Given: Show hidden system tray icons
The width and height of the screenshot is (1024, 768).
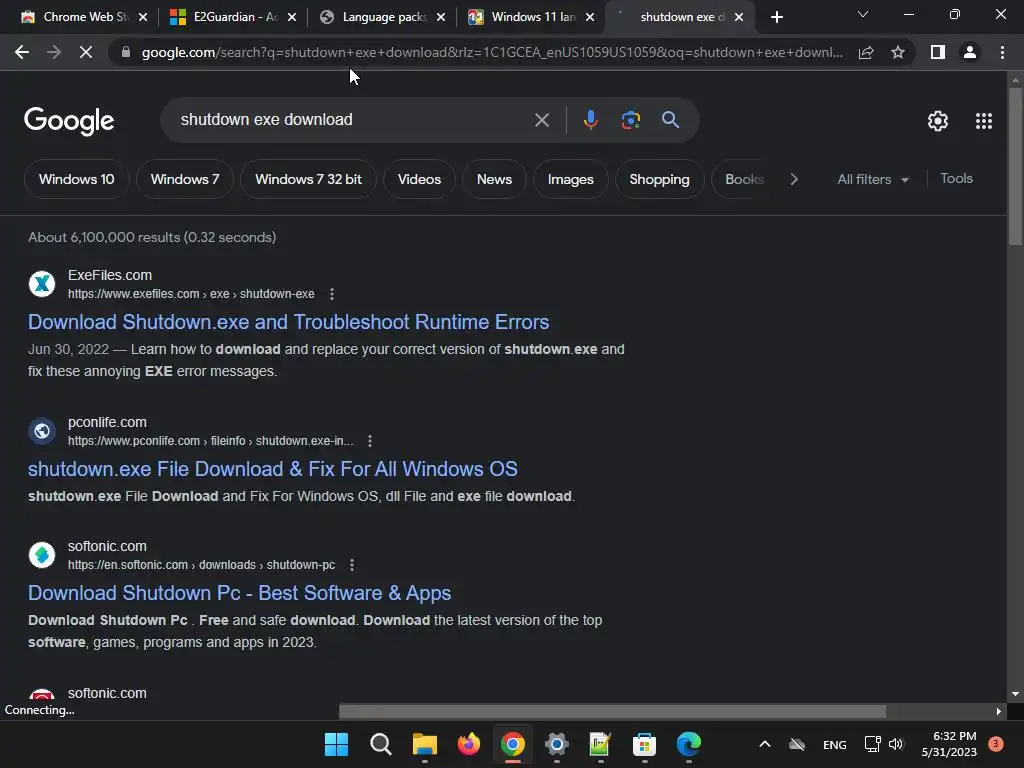Looking at the screenshot, I should coord(765,744).
